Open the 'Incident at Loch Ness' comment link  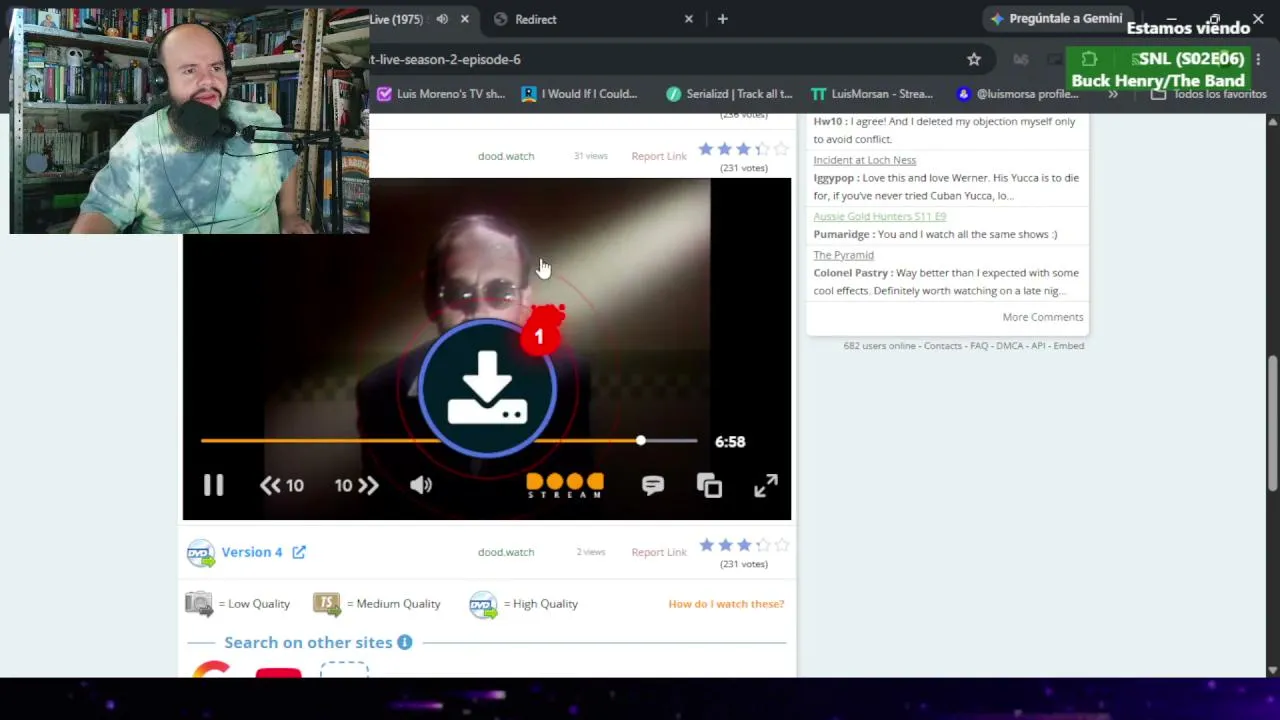pos(864,160)
